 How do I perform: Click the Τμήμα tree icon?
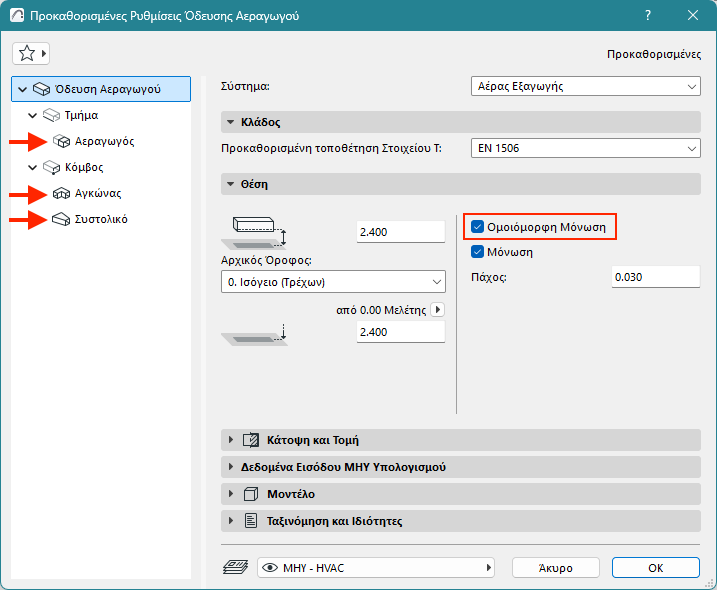[51, 115]
